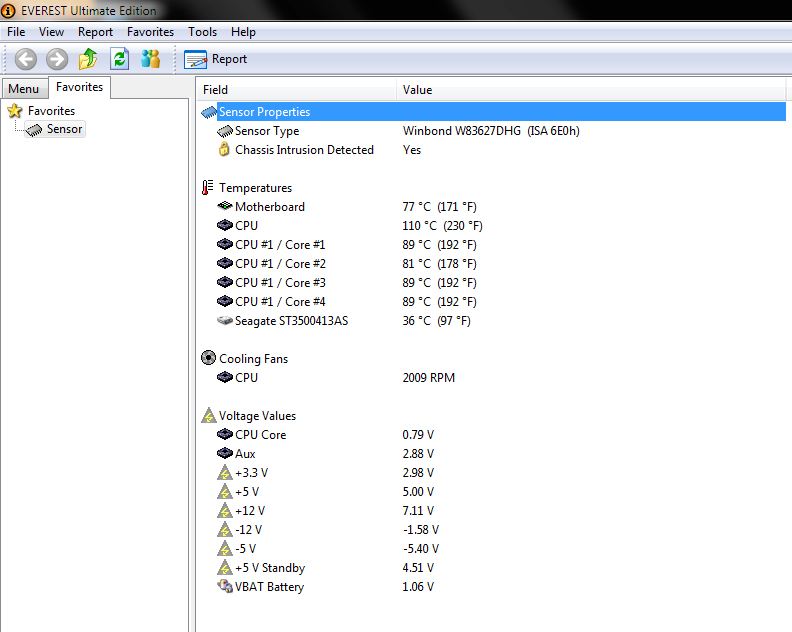Image resolution: width=792 pixels, height=632 pixels.
Task: Select the Sensor Properties header row
Action: tap(264, 112)
